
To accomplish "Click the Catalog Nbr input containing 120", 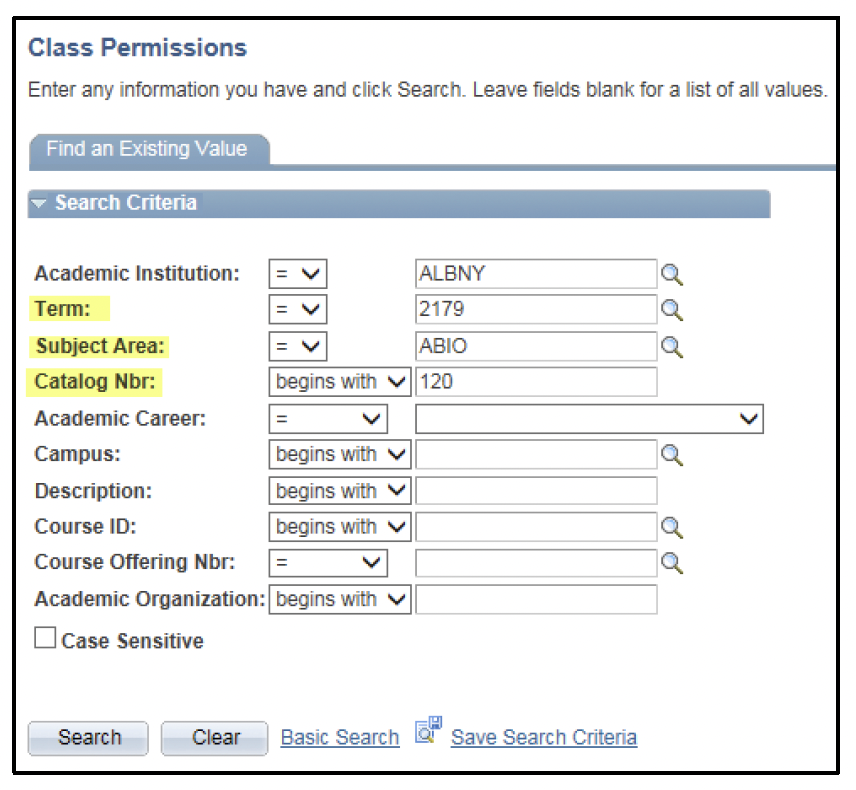I will tap(535, 382).
